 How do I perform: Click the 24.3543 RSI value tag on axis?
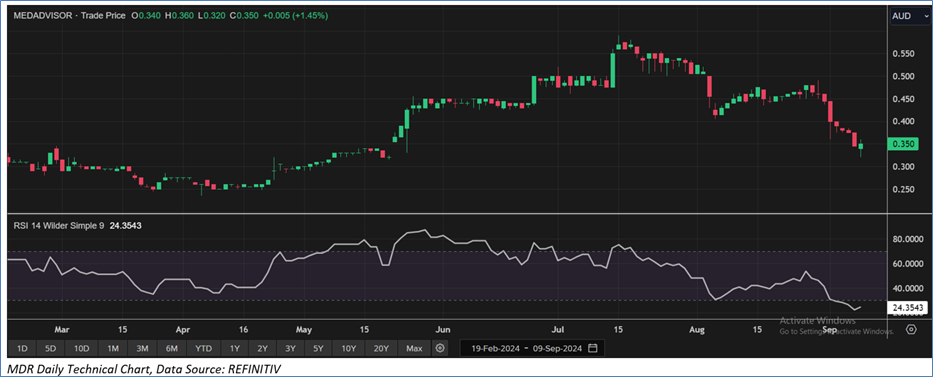pos(907,307)
